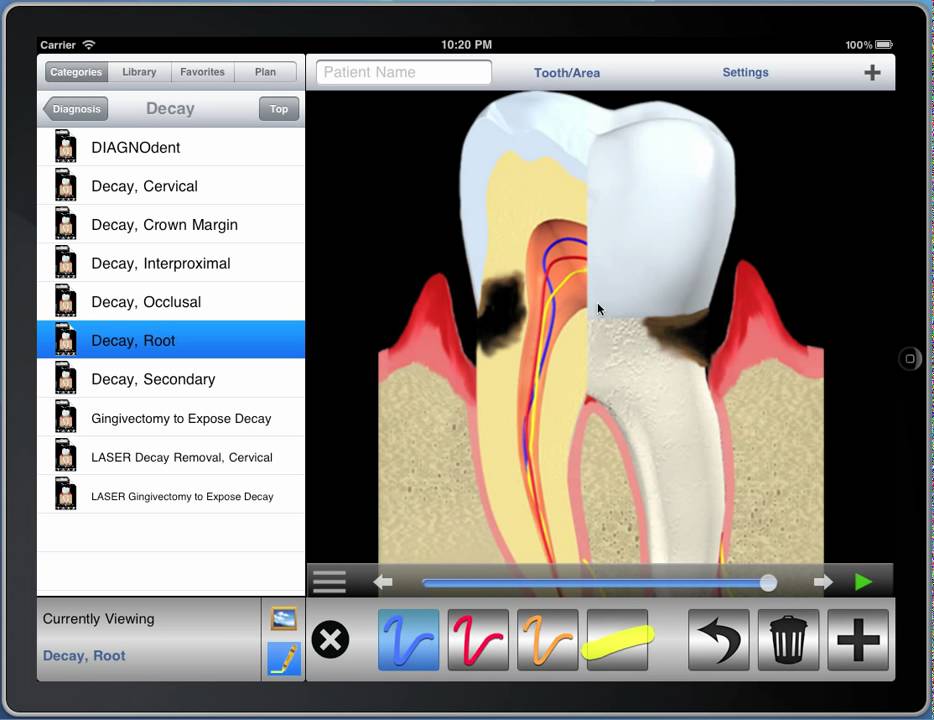
Task: Click the animation progress slider knob
Action: pyautogui.click(x=768, y=582)
